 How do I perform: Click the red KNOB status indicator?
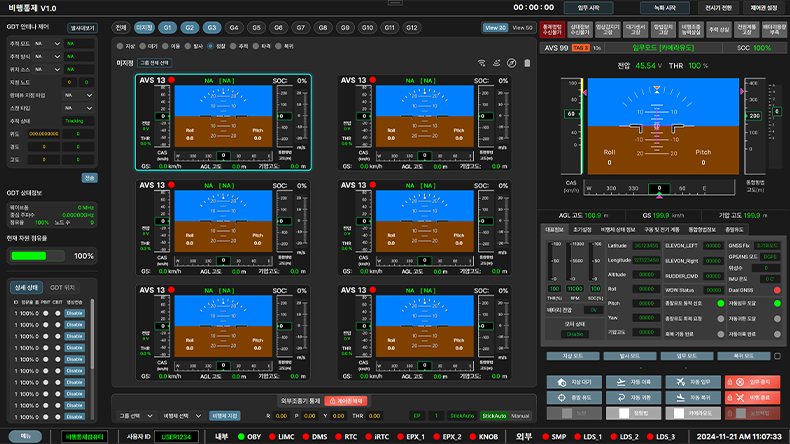pos(475,436)
